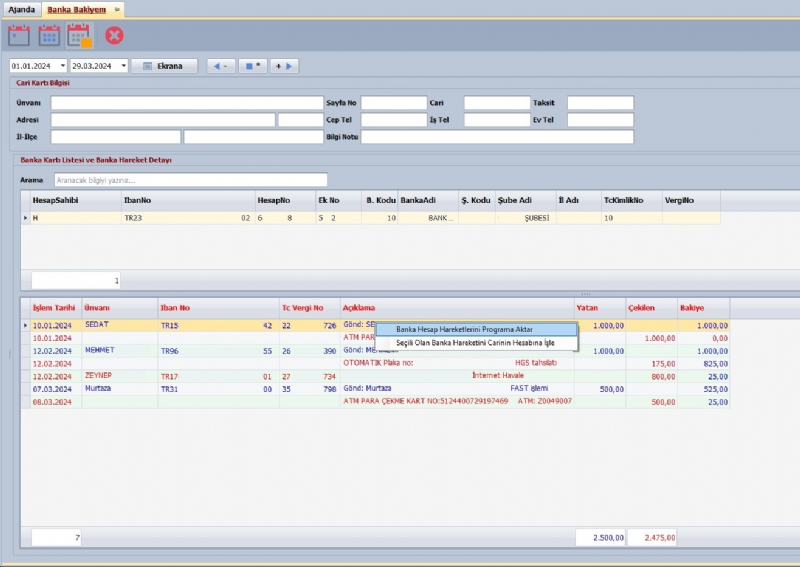Click the square asterisk current period button
This screenshot has height=567, width=800.
pyautogui.click(x=253, y=66)
